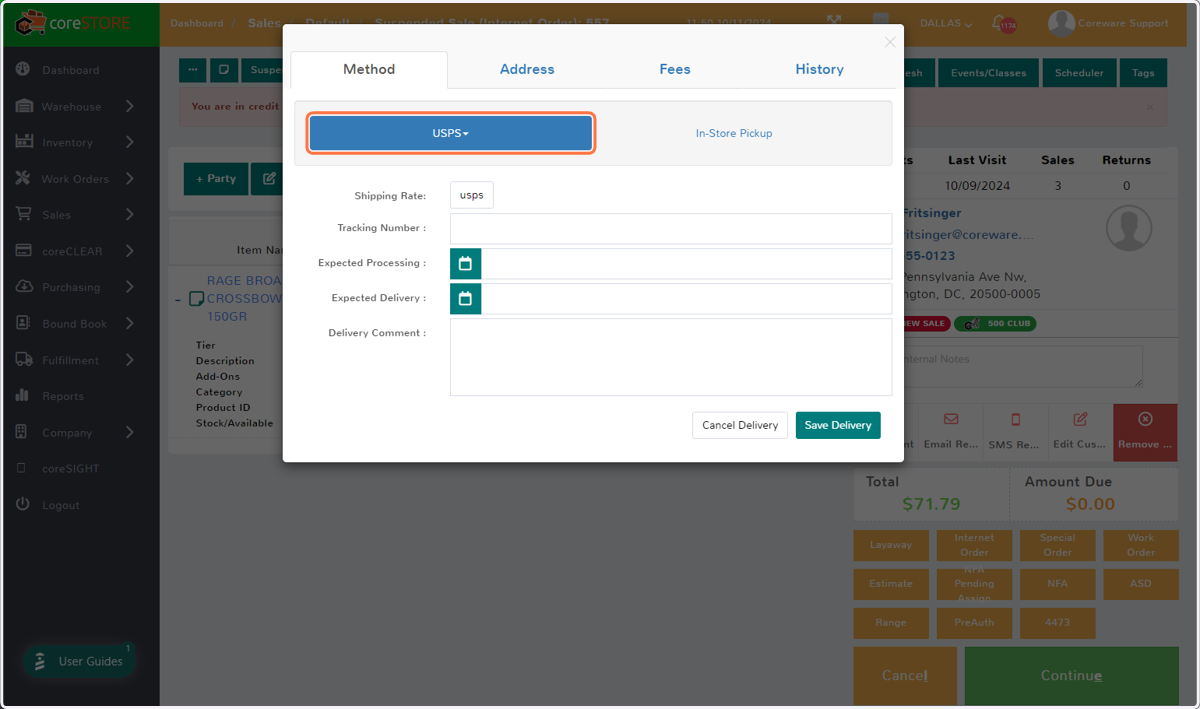1200x709 pixels.
Task: Open Dashboard from the sidebar icon
Action: tap(23, 70)
